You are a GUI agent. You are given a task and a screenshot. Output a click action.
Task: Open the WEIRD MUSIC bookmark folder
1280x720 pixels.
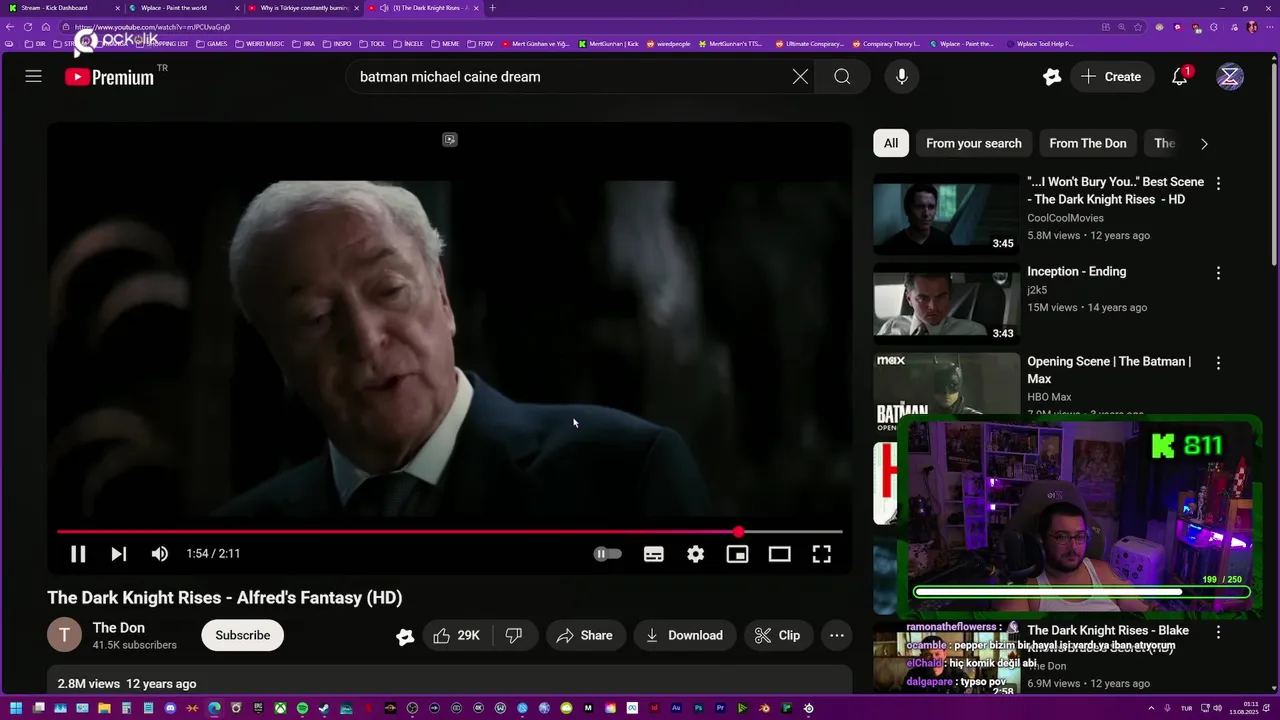pyautogui.click(x=260, y=44)
